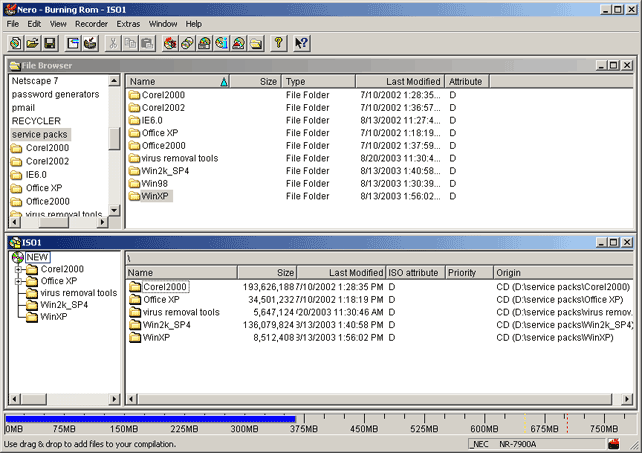Click Win98 folder icon in File Browser list
Image resolution: width=642 pixels, height=453 pixels.
click(134, 183)
